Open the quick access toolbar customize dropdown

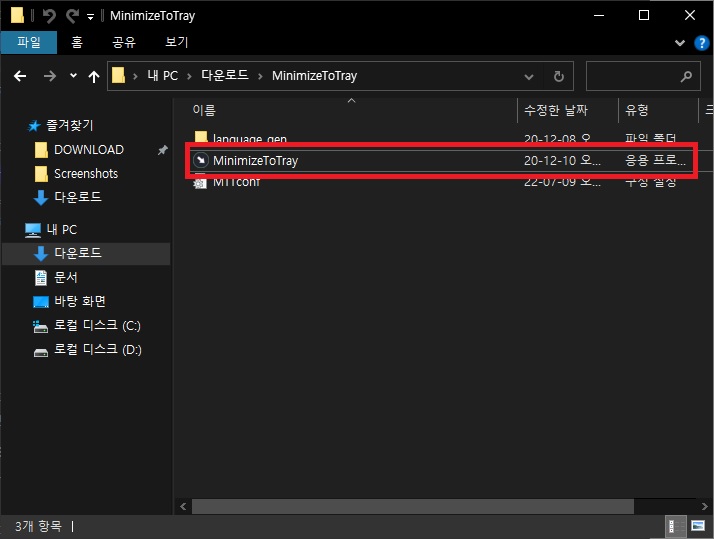90,17
